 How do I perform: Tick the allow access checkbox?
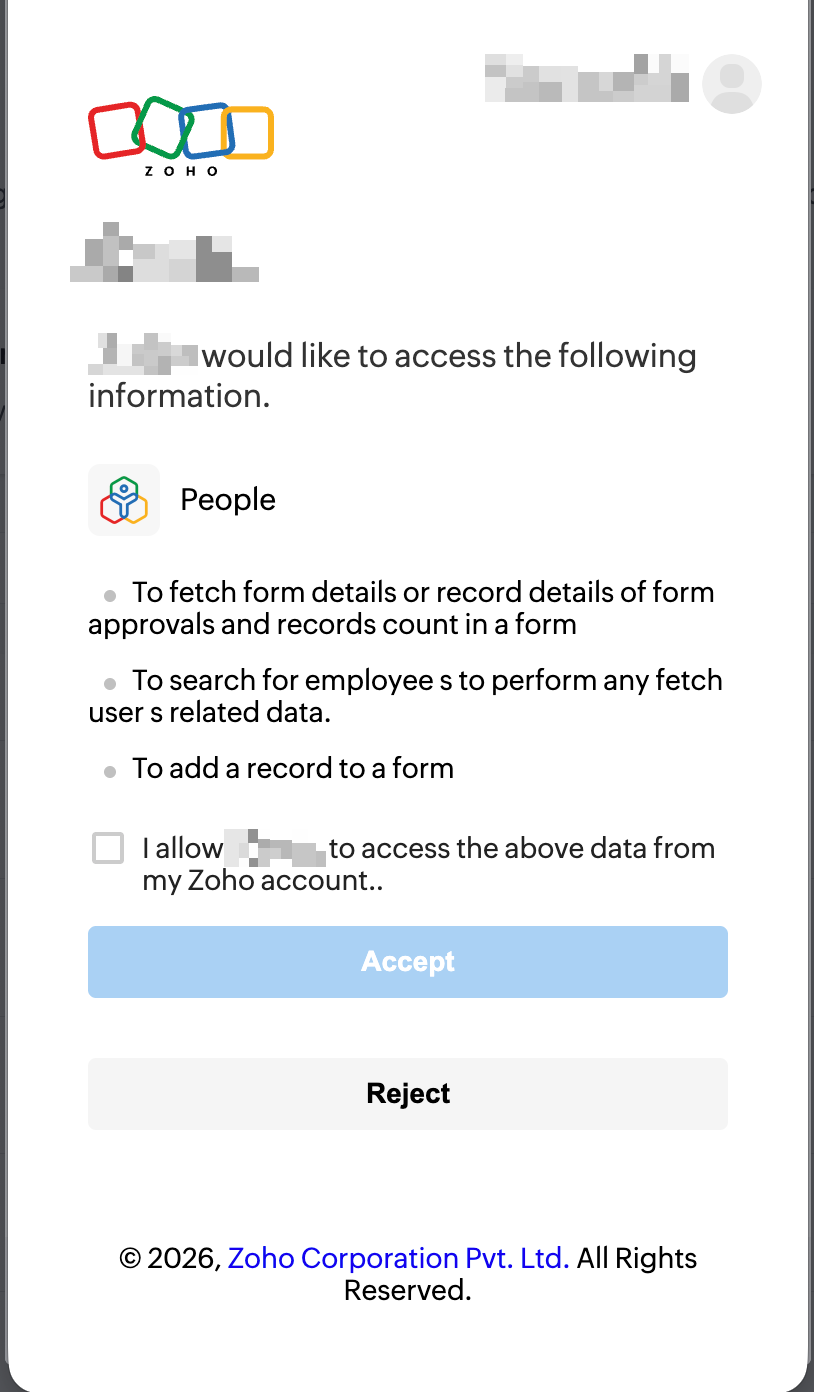[108, 848]
